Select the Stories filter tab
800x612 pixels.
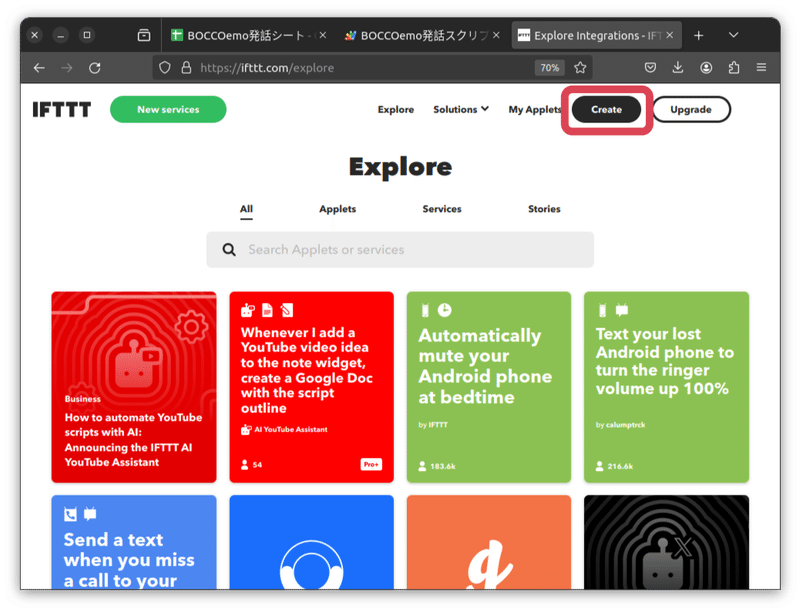544,209
